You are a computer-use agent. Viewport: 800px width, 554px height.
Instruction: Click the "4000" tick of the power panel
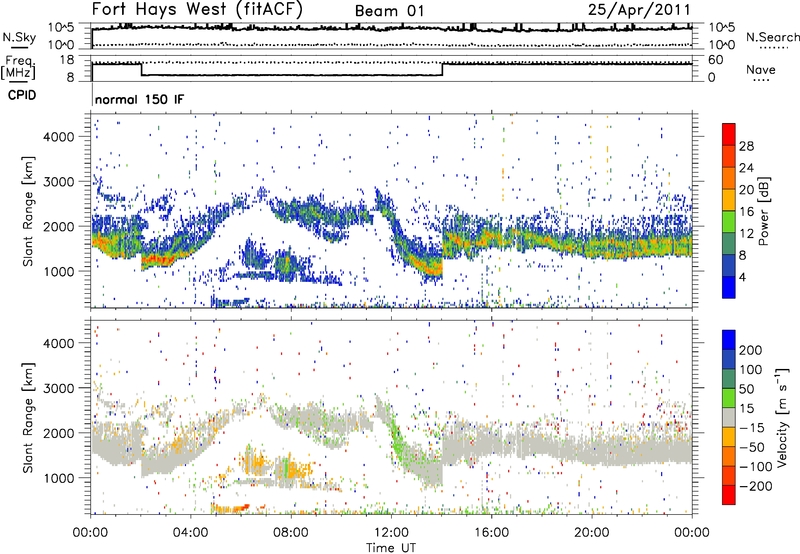coord(59,137)
